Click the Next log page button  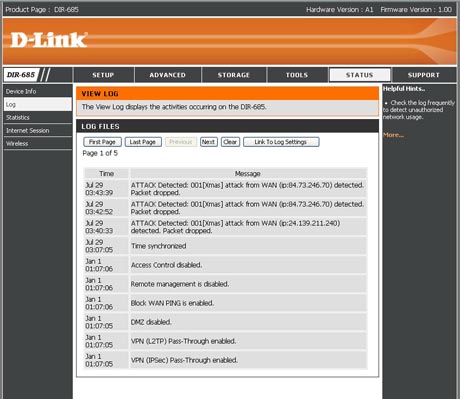(x=209, y=142)
